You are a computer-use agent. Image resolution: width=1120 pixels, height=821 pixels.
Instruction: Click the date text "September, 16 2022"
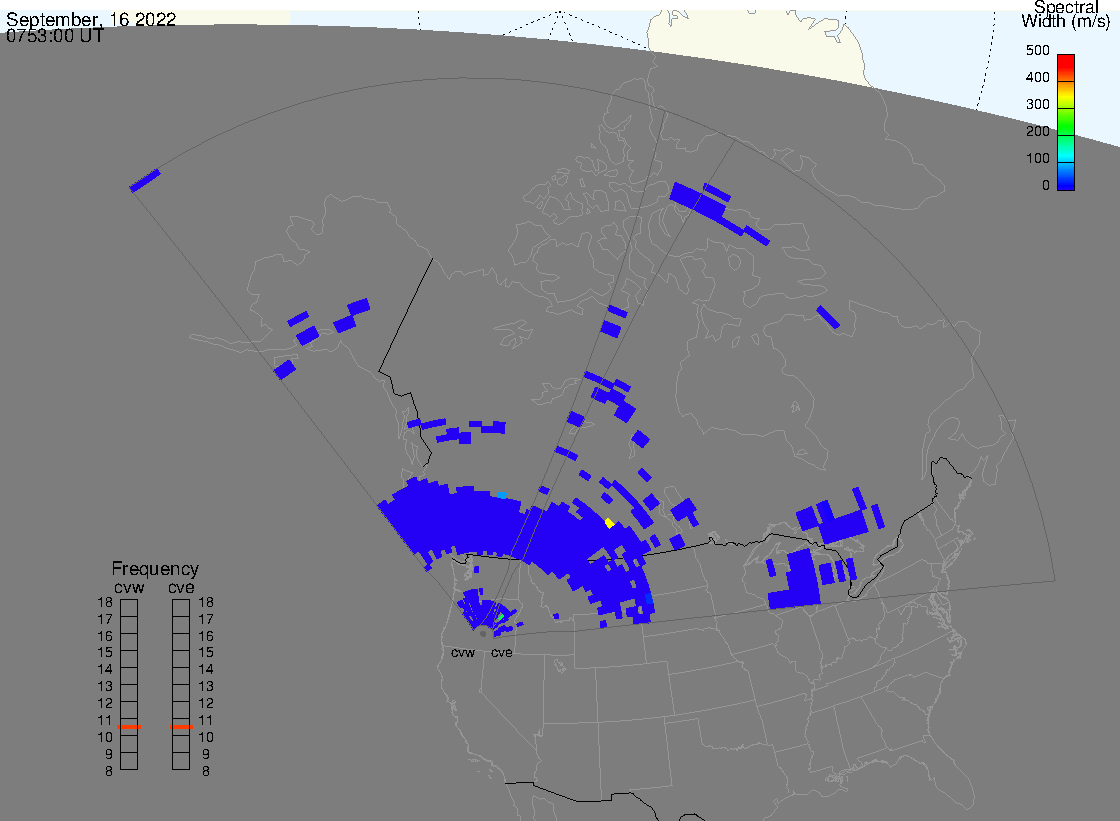pos(91,19)
